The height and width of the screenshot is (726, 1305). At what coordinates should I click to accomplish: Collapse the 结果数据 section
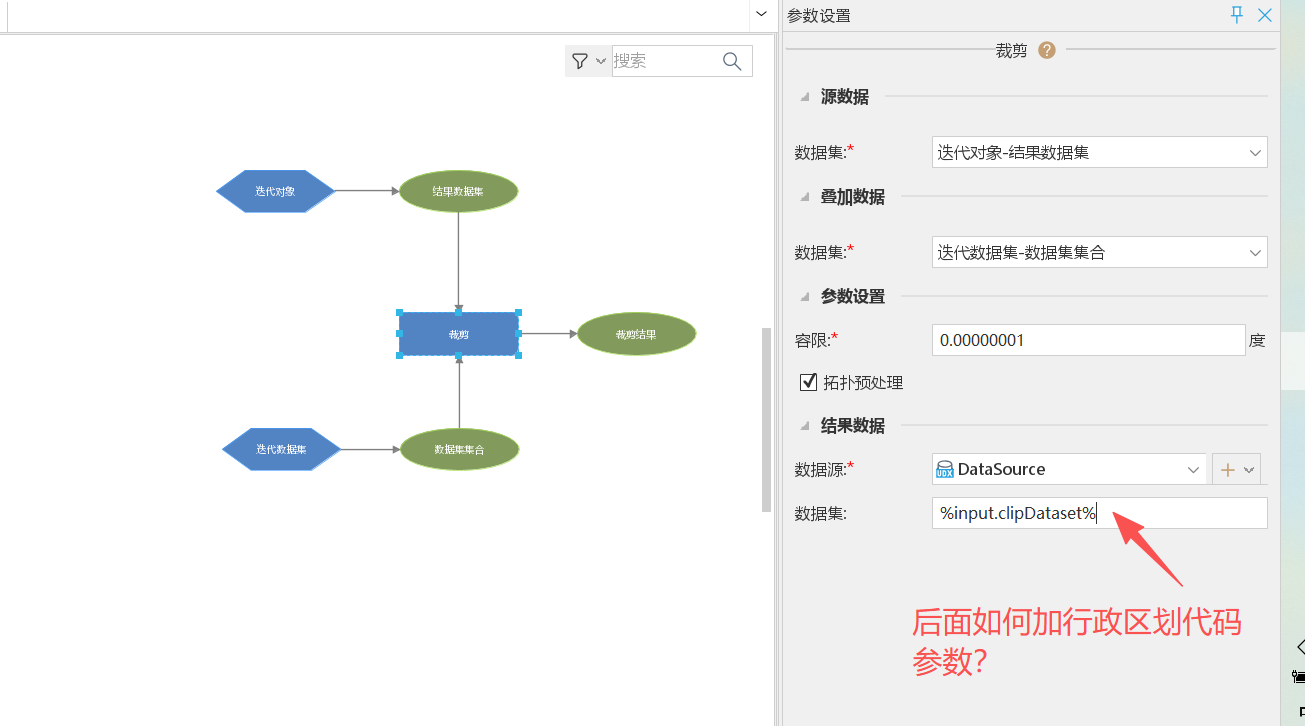click(805, 426)
